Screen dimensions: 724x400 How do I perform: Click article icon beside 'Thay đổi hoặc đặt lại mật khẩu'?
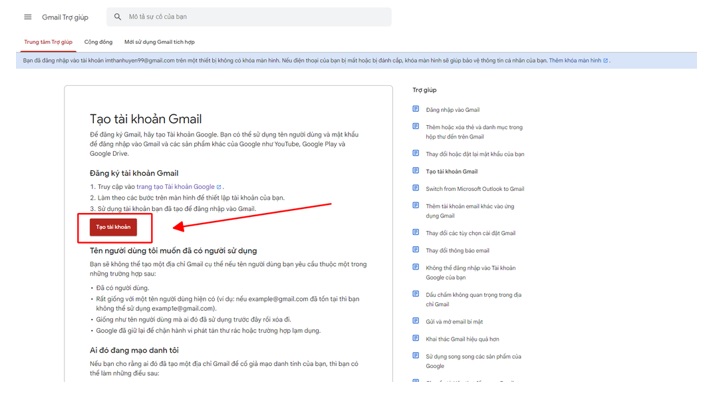click(x=416, y=154)
